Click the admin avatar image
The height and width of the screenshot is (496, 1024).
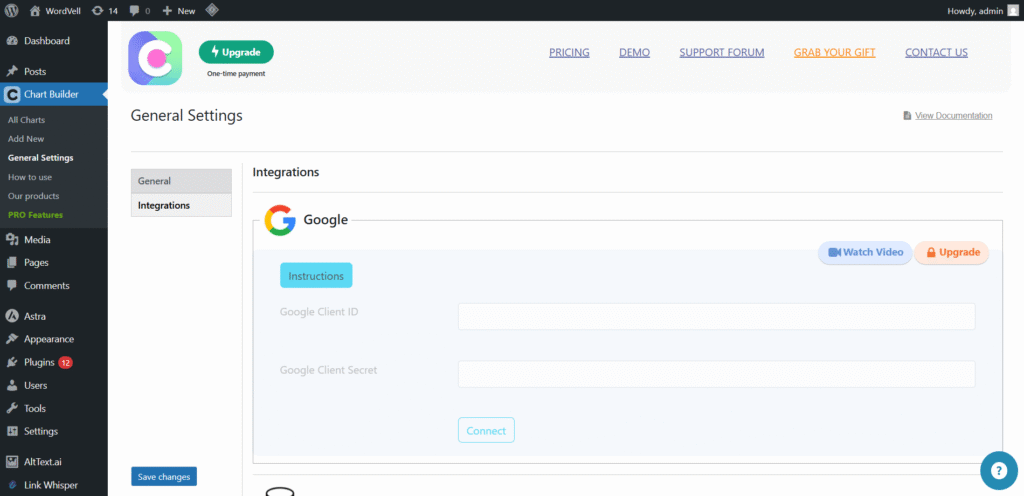(1012, 10)
